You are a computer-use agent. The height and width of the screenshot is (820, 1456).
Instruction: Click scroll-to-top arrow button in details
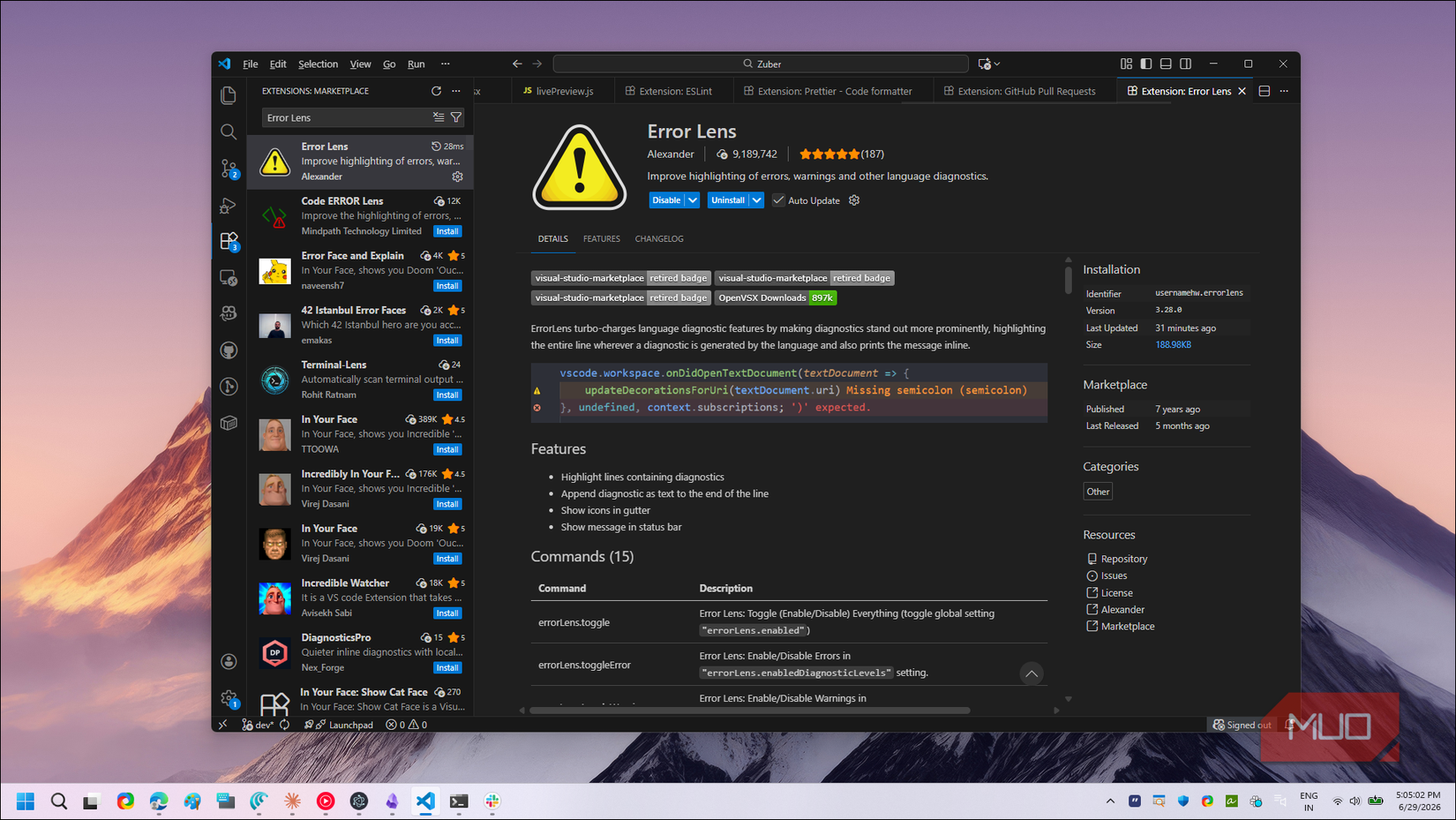click(x=1031, y=674)
